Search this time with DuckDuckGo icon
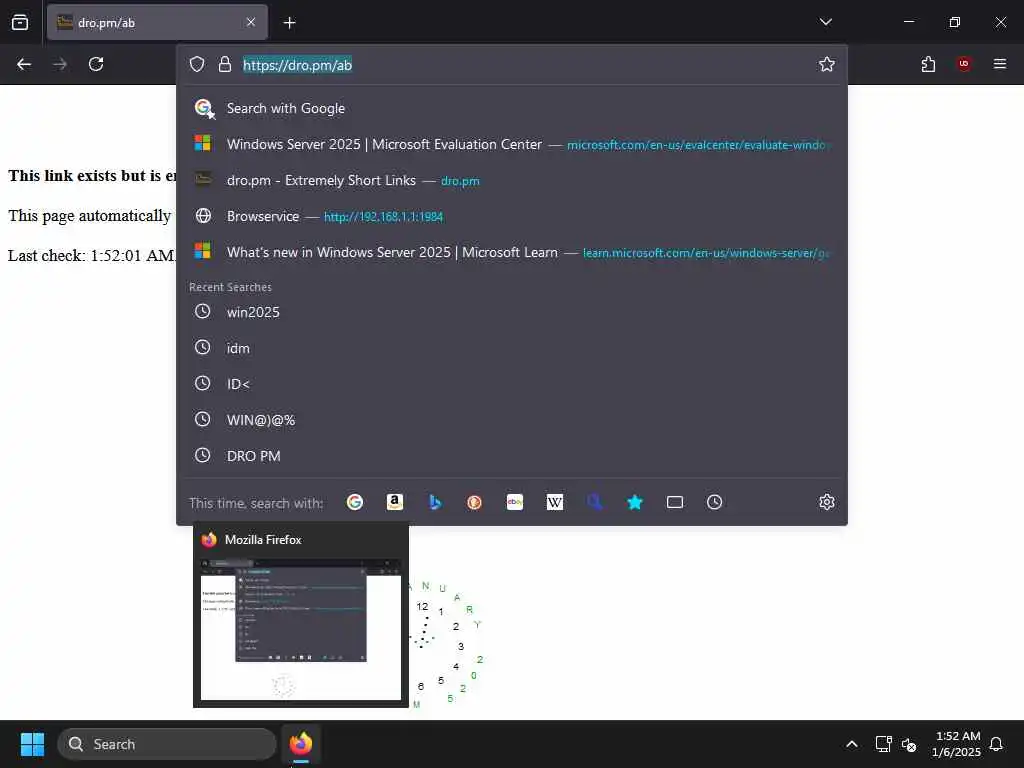 (475, 502)
